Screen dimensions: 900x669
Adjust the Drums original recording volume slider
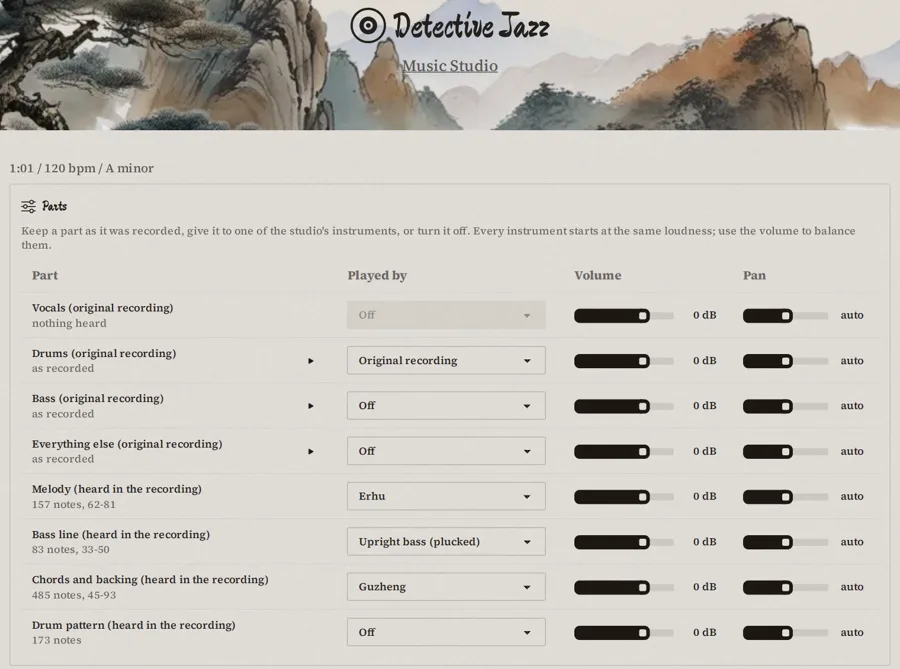(624, 361)
